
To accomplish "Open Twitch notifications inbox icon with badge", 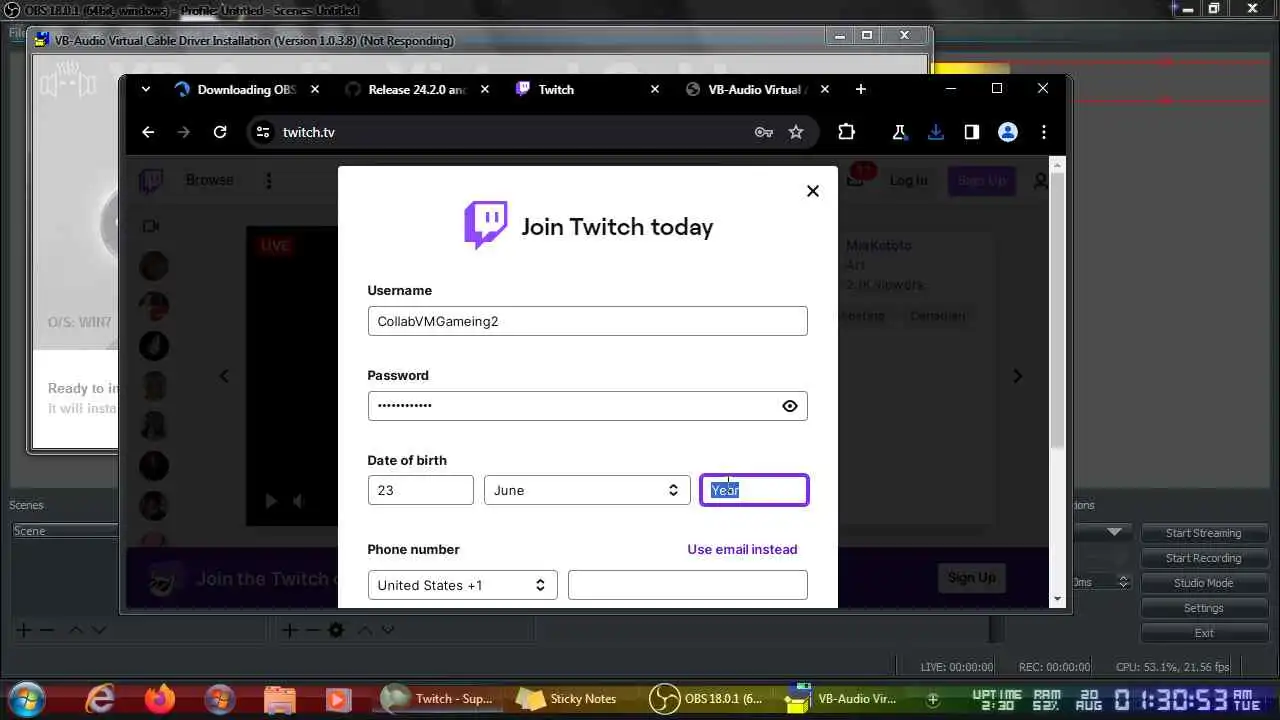I will [x=856, y=179].
